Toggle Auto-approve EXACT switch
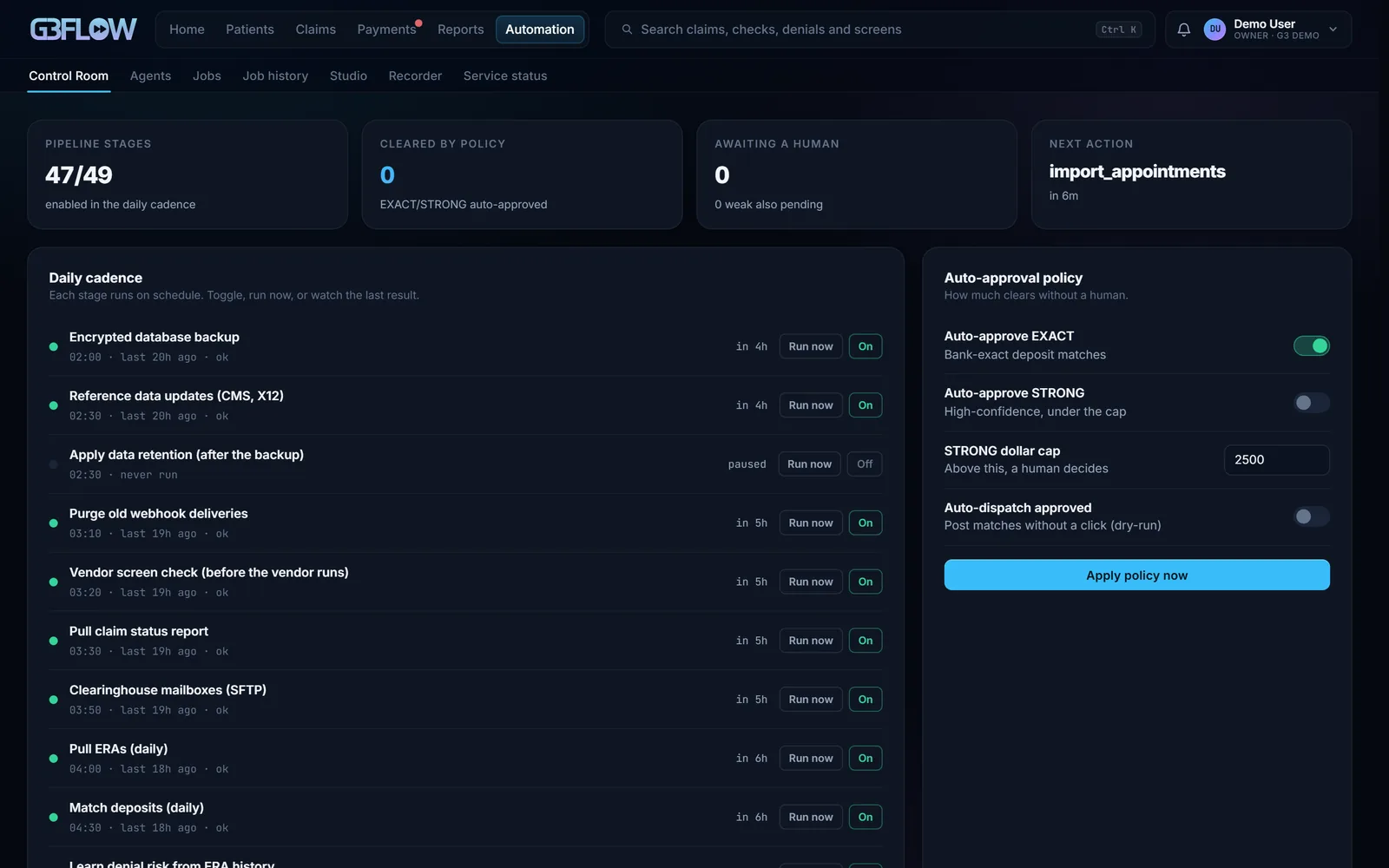 coord(1311,345)
